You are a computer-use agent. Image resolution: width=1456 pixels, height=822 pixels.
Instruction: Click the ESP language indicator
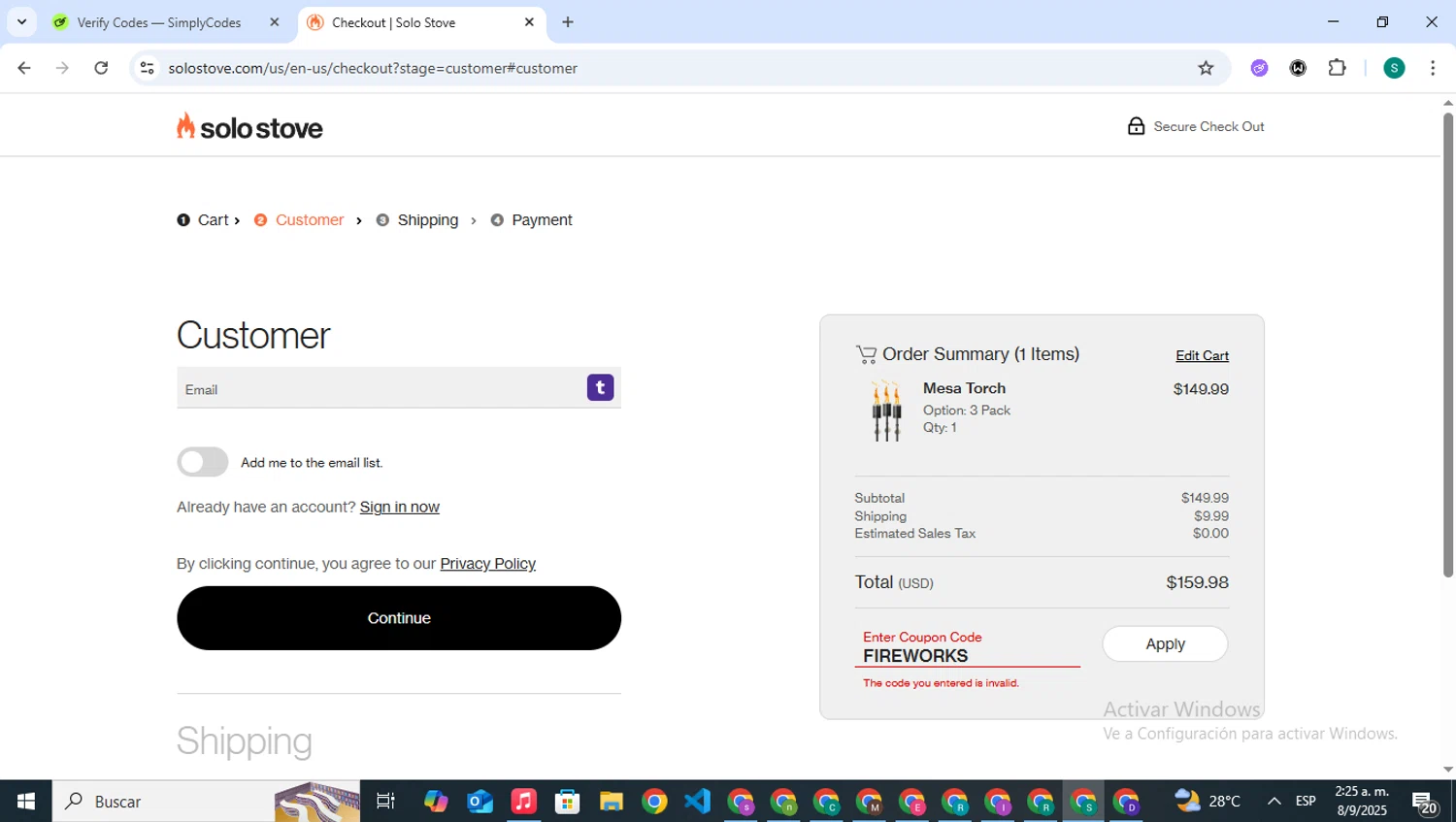coord(1306,802)
